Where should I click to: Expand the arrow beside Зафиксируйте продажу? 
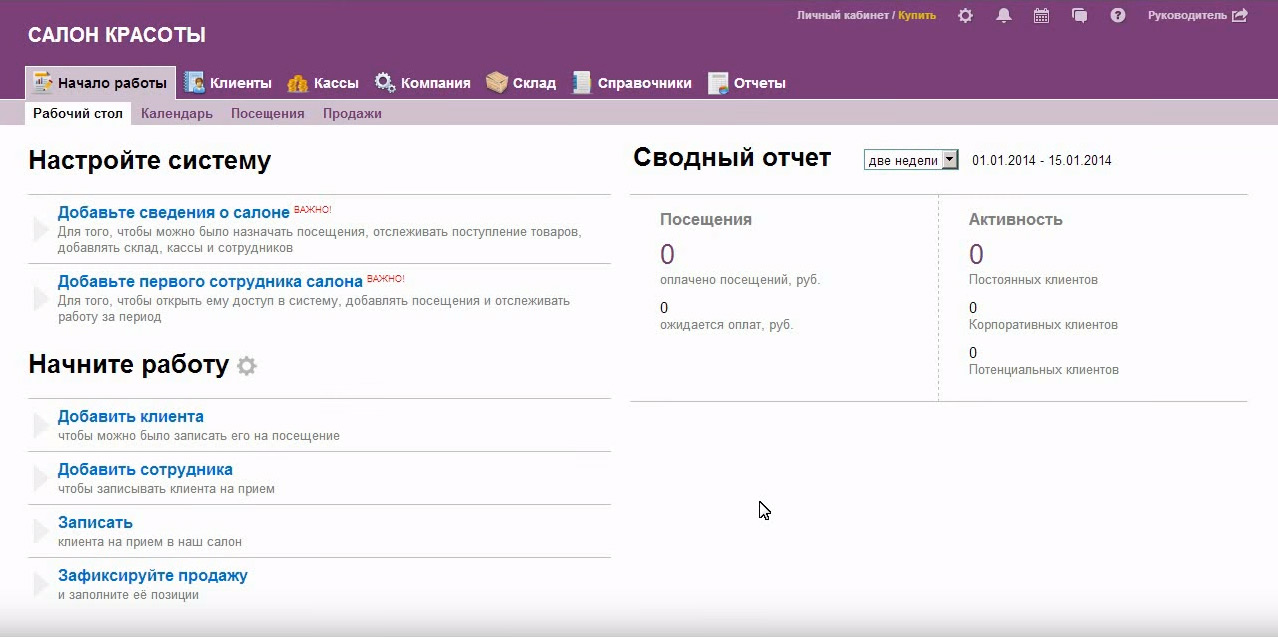click(40, 584)
